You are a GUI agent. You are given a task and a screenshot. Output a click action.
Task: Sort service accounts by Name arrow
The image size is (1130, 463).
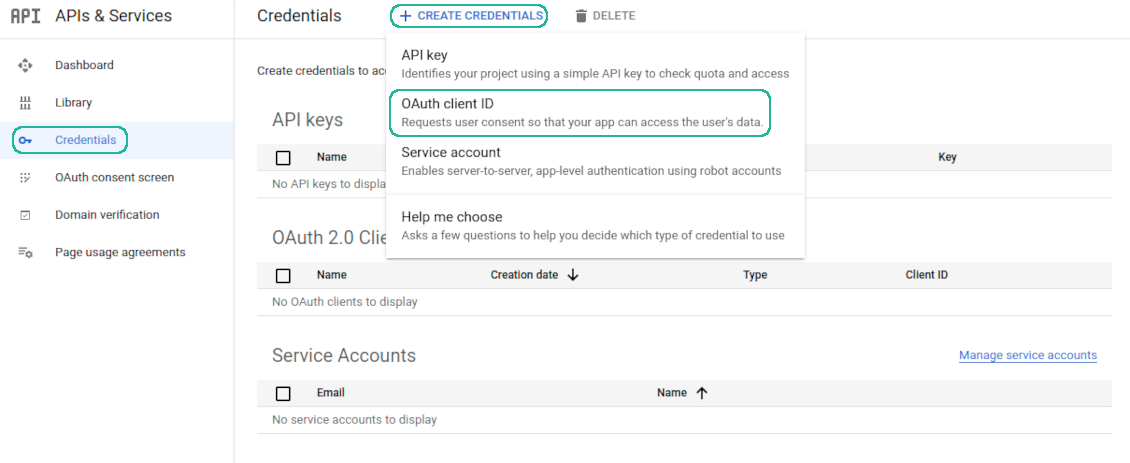pyautogui.click(x=701, y=393)
